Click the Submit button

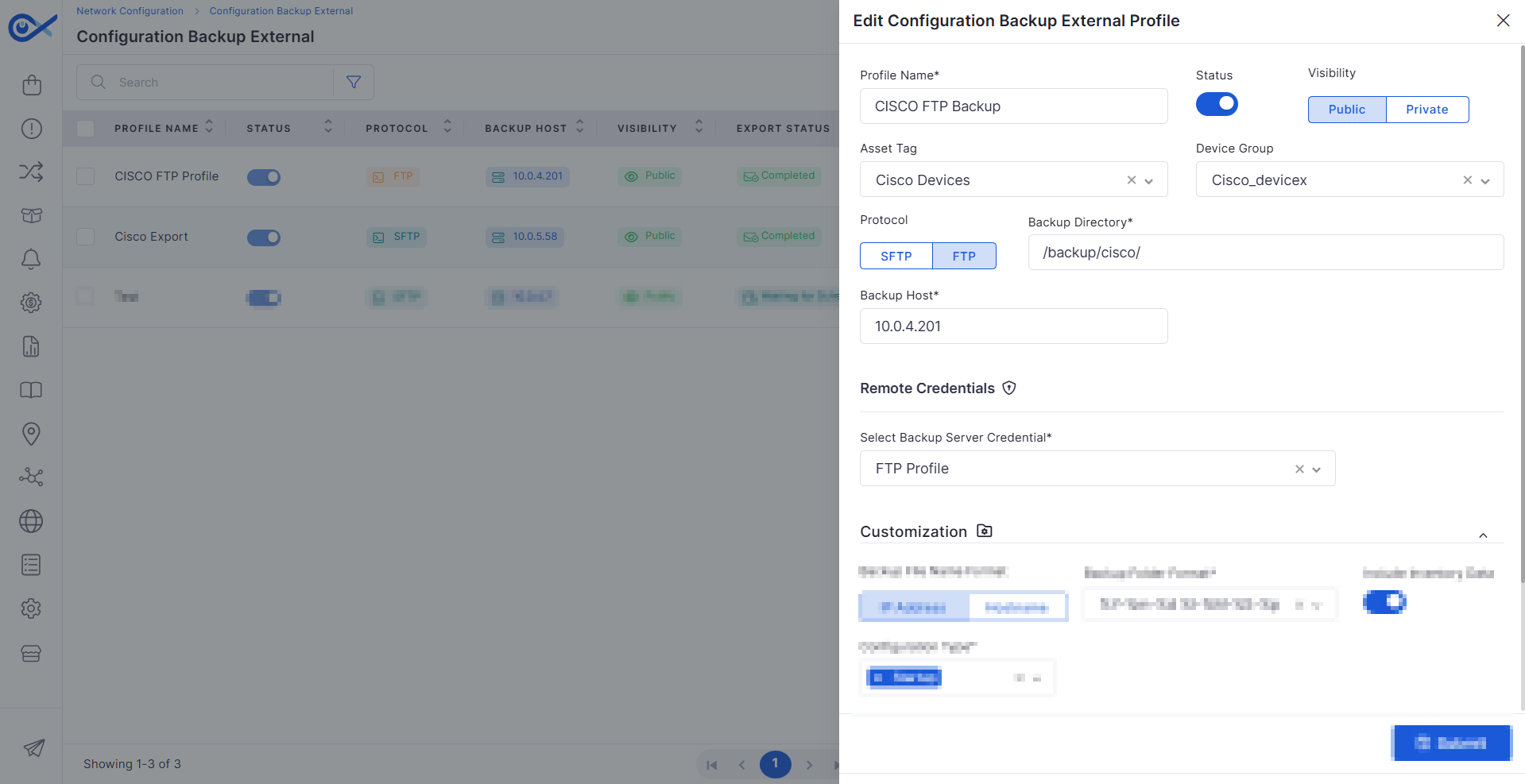[x=1451, y=743]
